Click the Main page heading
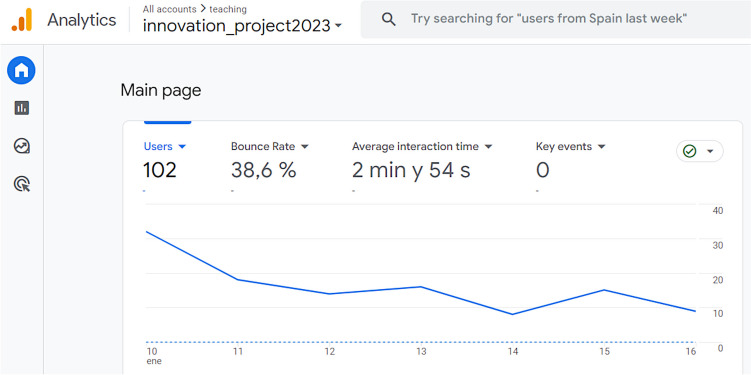This screenshot has height=375, width=751. pyautogui.click(x=161, y=90)
